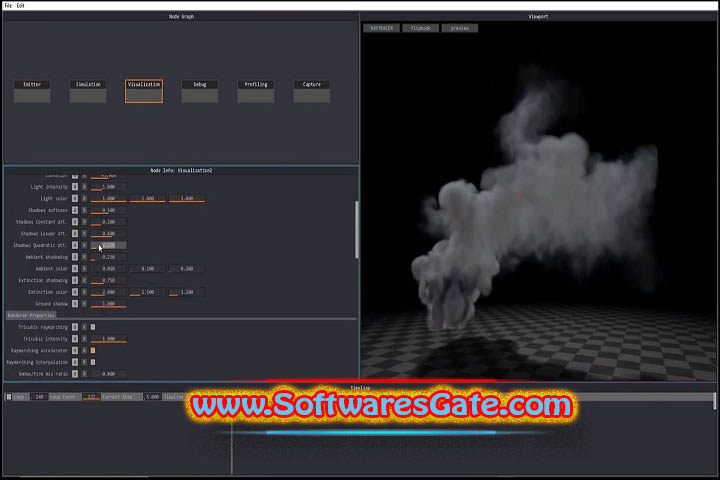720x480 pixels.
Task: Click the first square icon beside Light intensity
Action: tap(75, 187)
